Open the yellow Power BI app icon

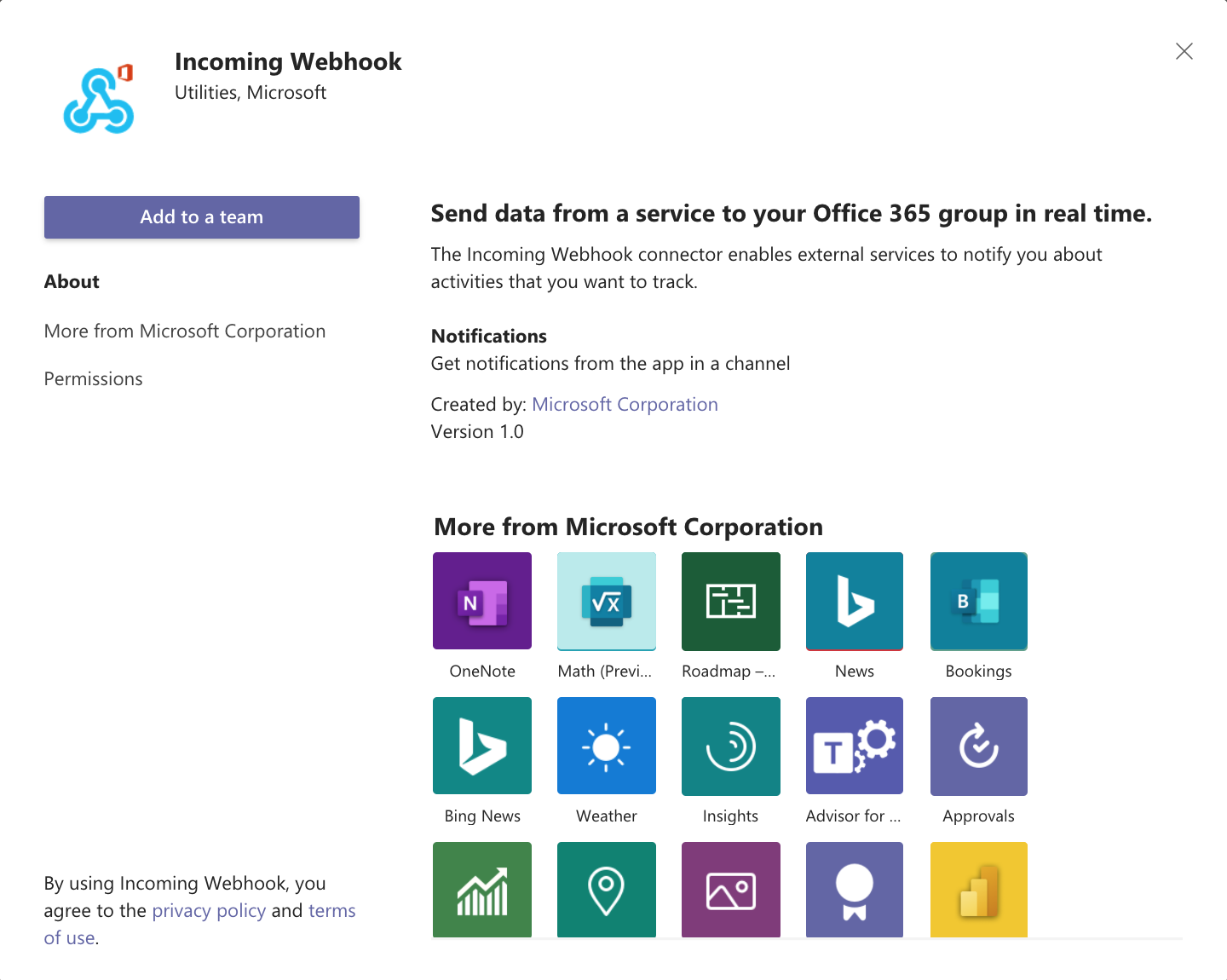(979, 890)
